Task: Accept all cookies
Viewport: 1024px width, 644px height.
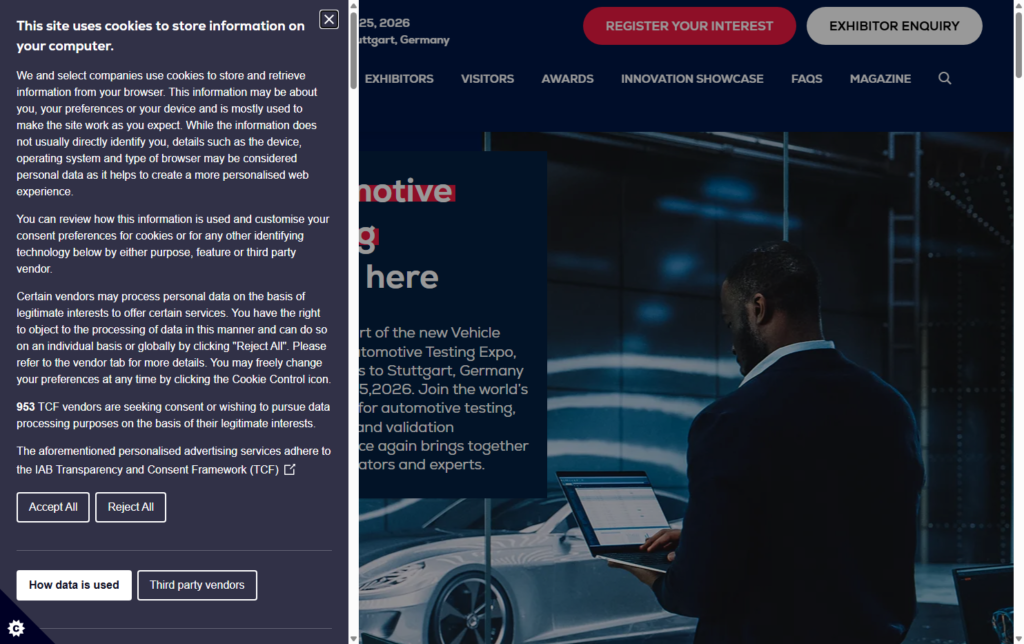Action: click(53, 507)
